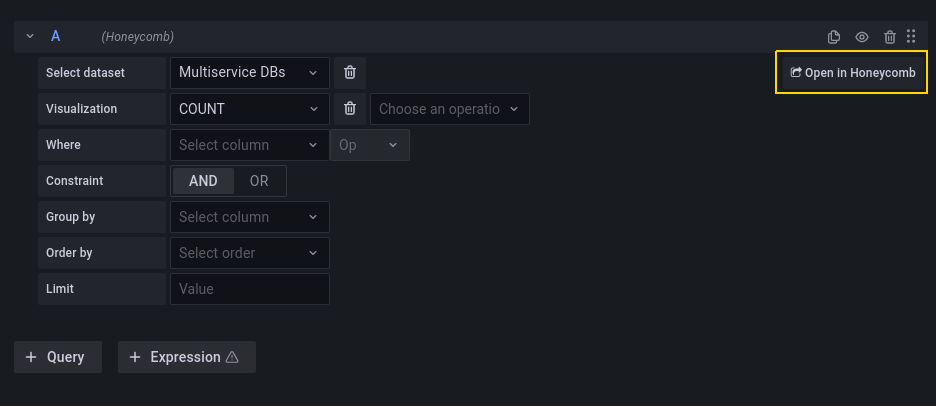
Task: Click the warning icon on the Expression button
Action: 232,357
